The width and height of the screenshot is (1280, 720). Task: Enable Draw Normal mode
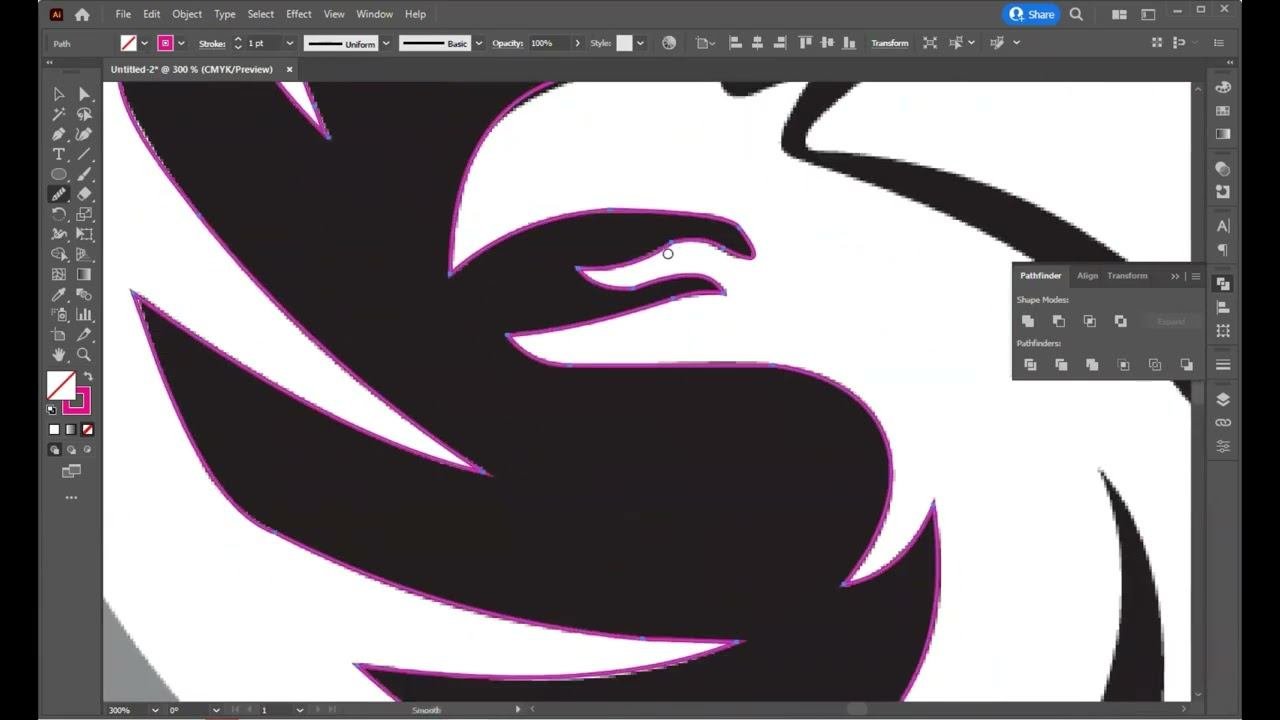point(55,450)
